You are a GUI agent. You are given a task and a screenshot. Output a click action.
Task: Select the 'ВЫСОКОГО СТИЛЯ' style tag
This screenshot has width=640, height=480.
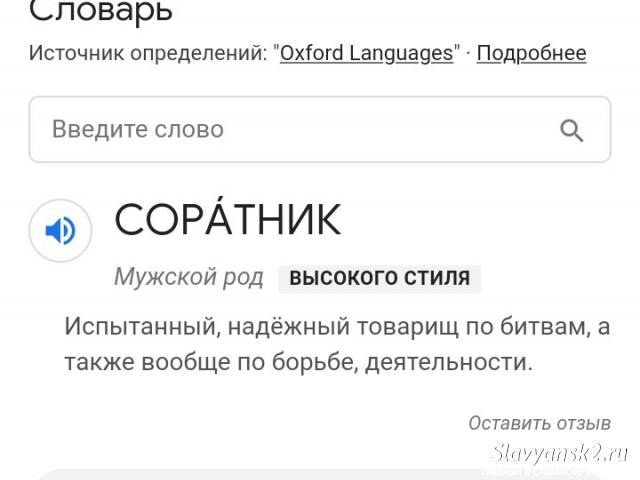380,278
